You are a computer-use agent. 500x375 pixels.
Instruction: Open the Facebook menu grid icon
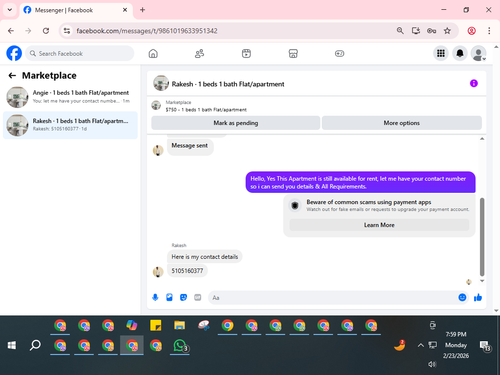(x=441, y=53)
